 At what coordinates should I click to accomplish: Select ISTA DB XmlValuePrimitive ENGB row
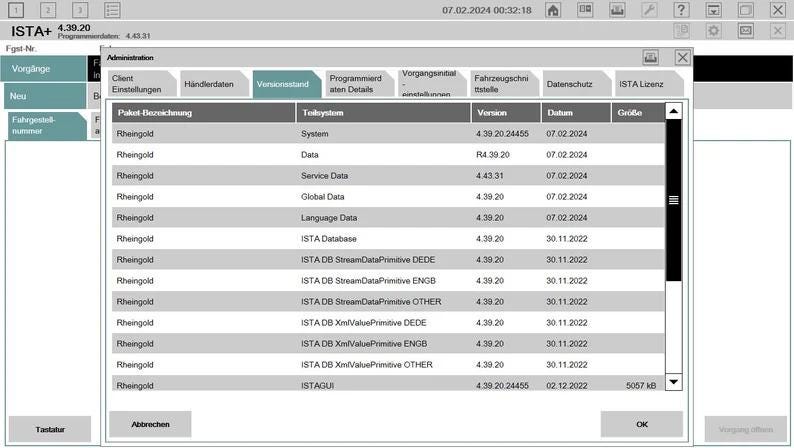pos(388,344)
